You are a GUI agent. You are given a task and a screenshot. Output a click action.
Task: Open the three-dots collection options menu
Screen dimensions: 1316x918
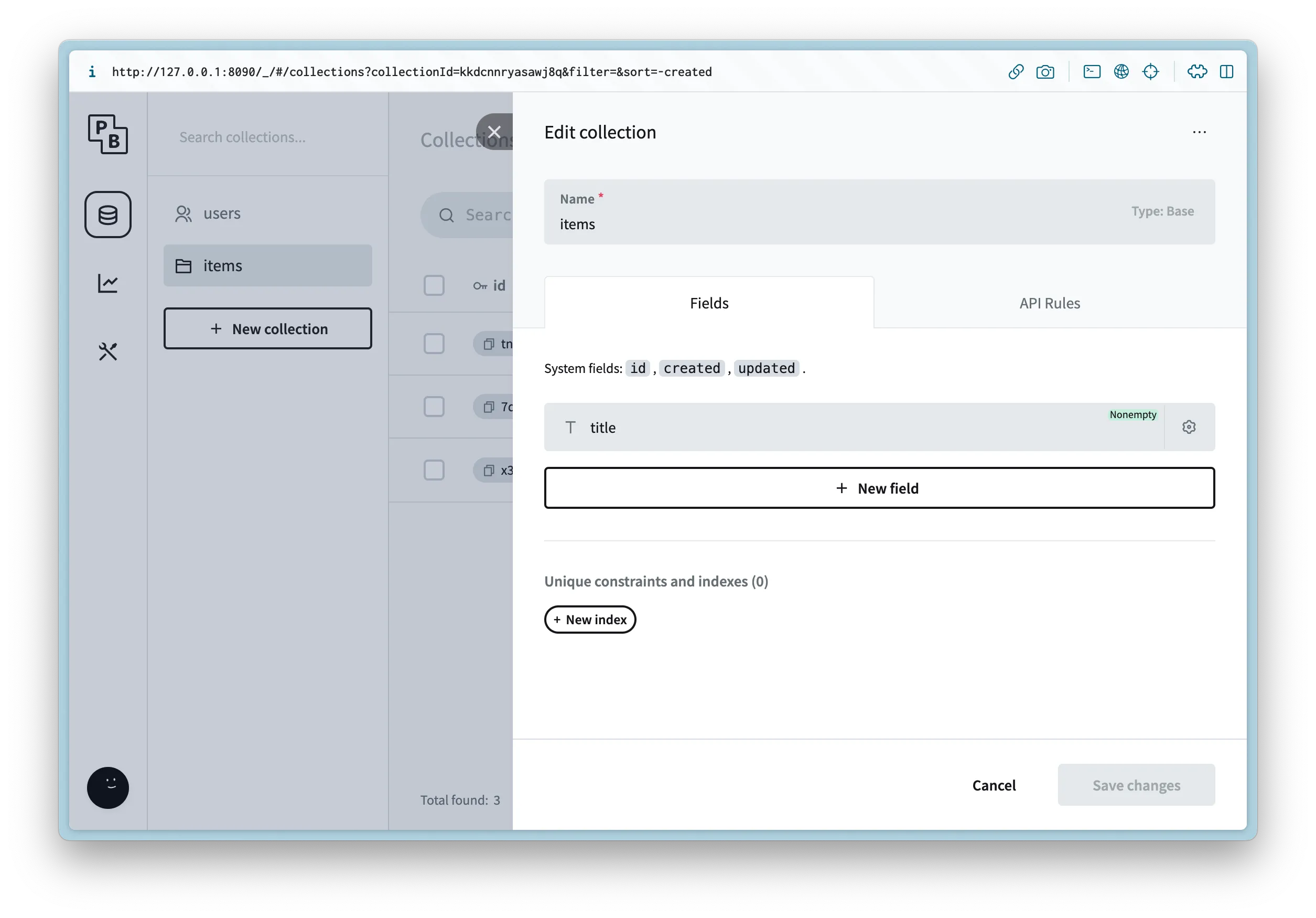click(x=1199, y=132)
